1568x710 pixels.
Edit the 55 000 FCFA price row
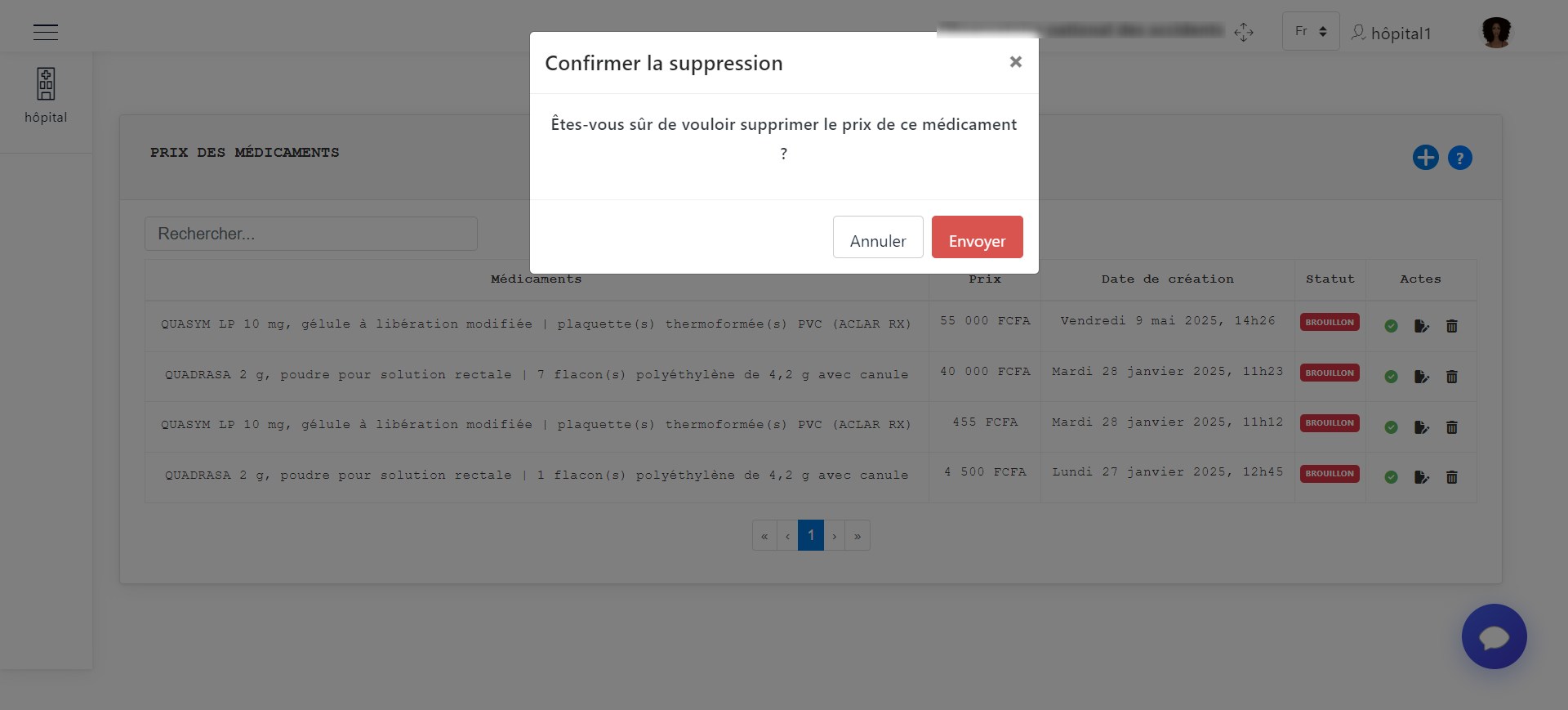click(x=1422, y=326)
